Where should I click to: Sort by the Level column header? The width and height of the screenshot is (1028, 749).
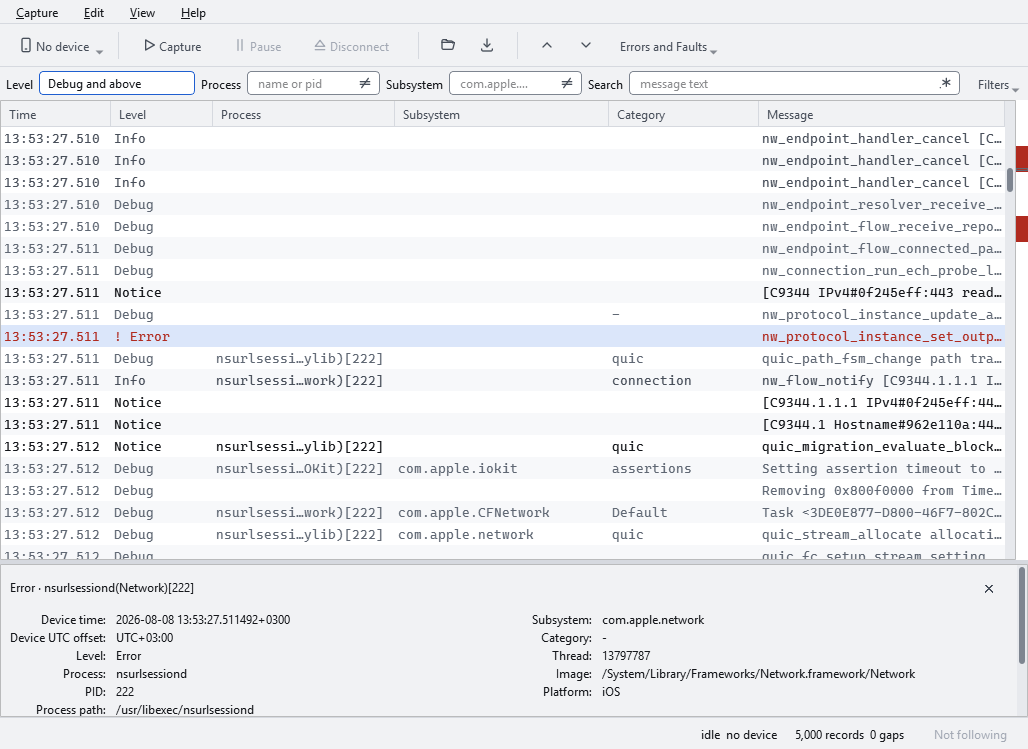click(x=161, y=114)
